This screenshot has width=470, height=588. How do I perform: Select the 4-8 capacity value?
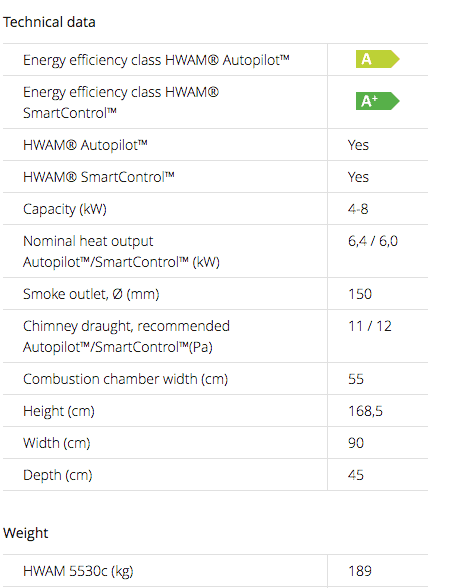358,209
